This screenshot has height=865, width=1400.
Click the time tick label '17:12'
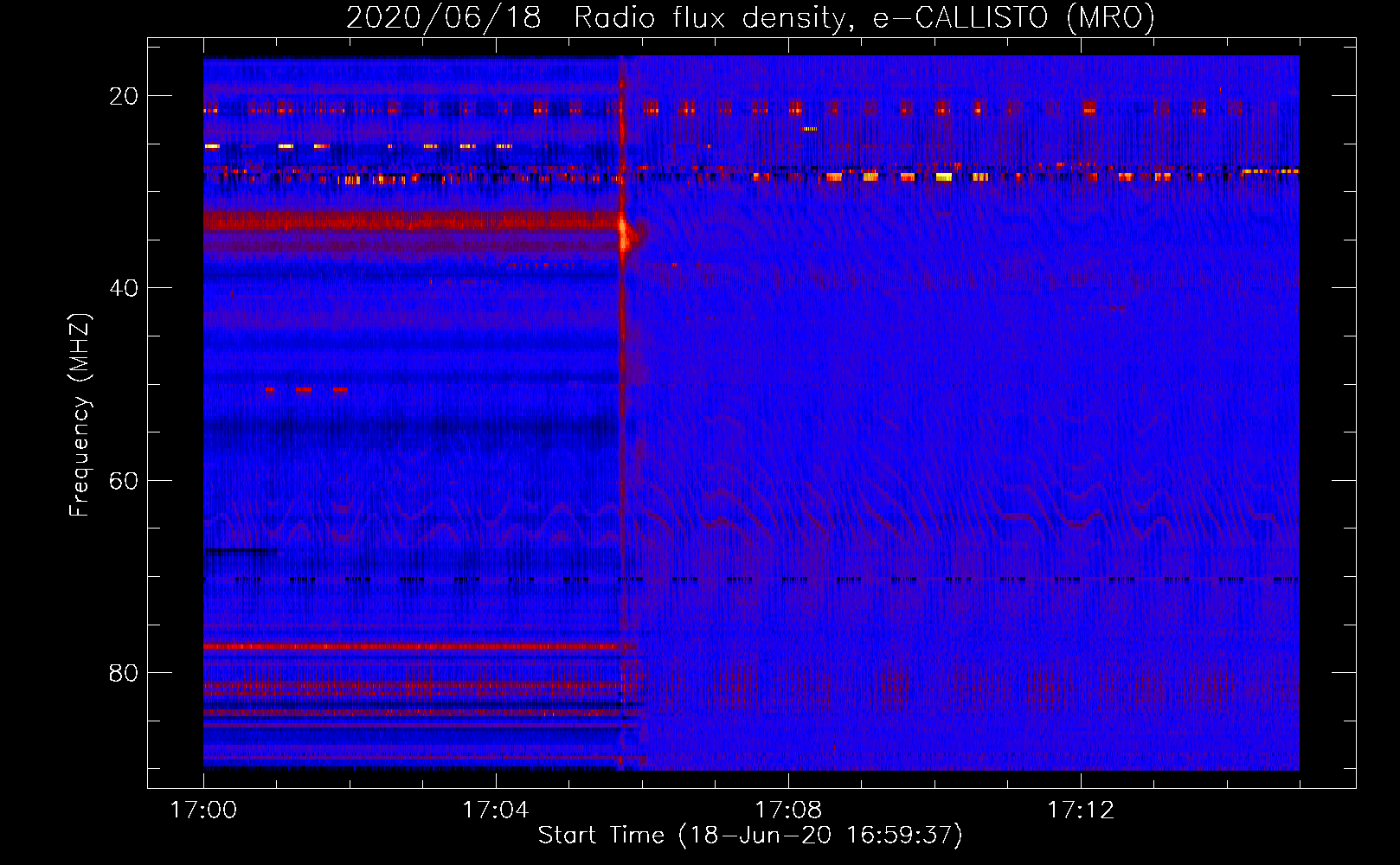(x=1081, y=811)
